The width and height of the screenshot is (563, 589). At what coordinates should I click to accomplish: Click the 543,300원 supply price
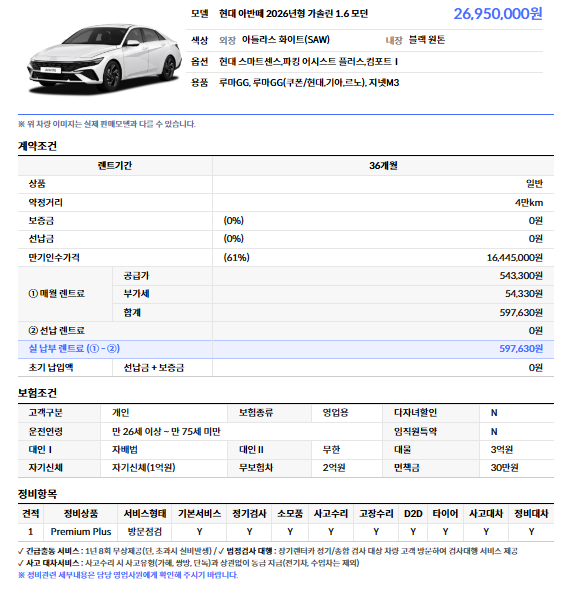click(521, 276)
